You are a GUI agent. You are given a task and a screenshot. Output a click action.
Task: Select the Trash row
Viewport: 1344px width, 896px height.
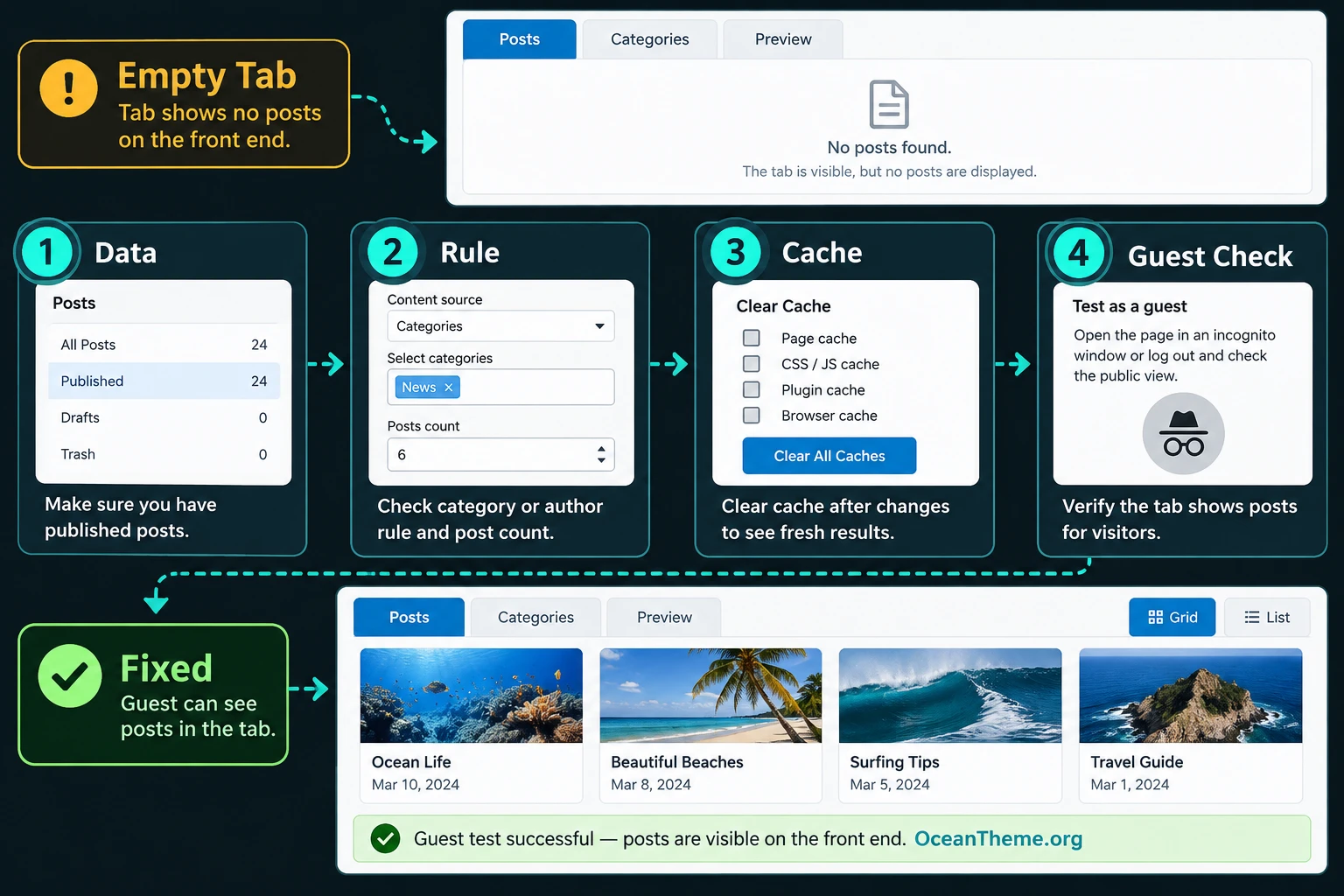click(164, 454)
